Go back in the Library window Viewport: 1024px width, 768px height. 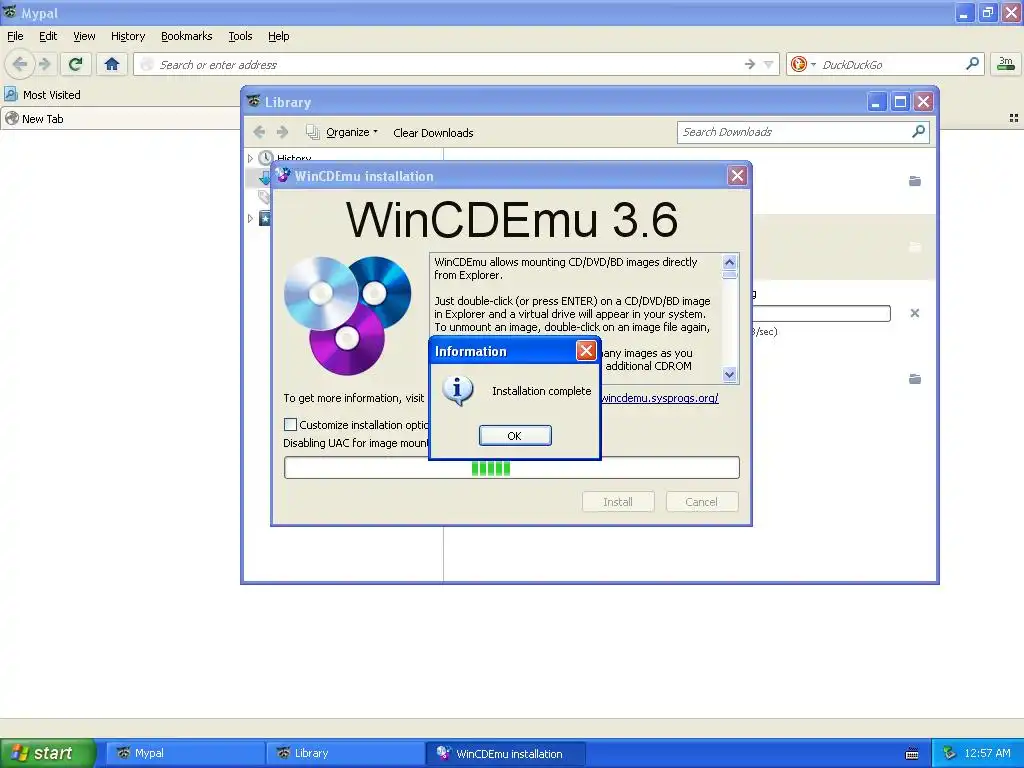click(259, 132)
